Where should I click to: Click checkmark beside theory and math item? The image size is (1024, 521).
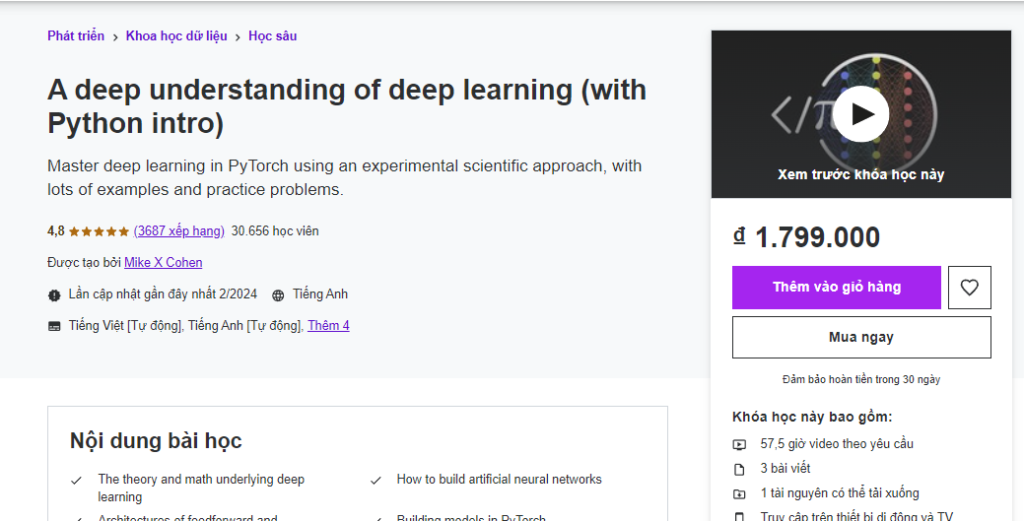click(x=76, y=480)
